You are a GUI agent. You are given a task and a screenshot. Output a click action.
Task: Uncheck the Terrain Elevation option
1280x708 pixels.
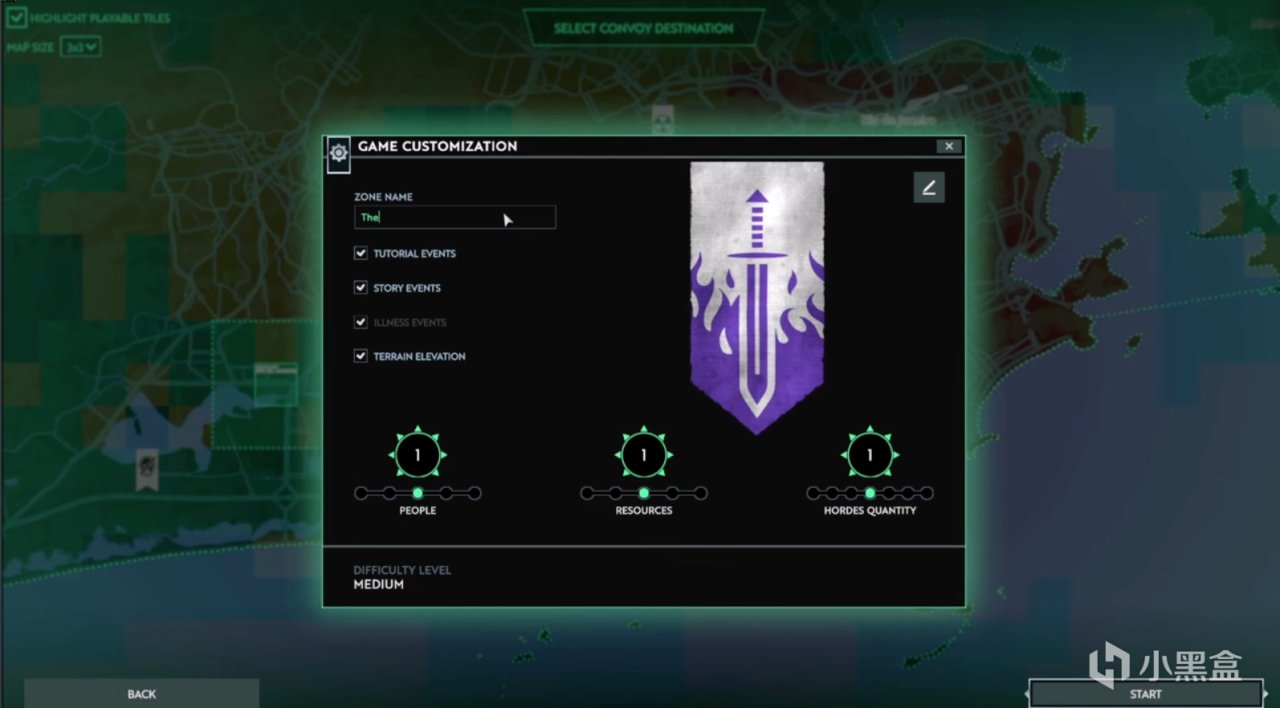point(361,355)
